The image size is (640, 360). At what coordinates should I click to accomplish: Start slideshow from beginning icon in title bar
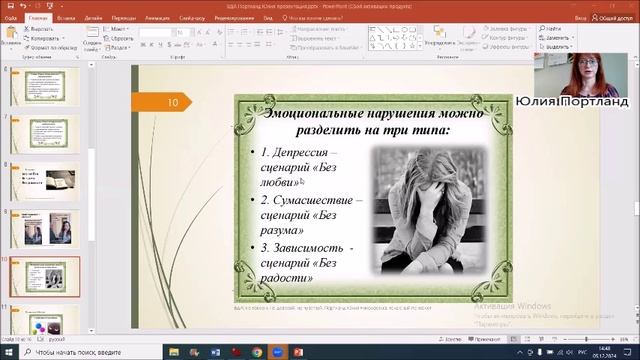[x=50, y=6]
